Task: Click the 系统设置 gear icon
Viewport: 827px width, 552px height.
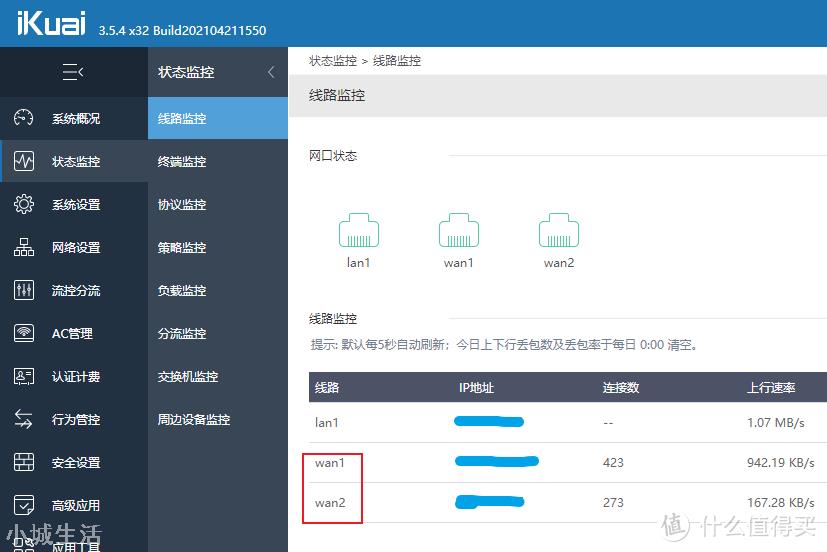Action: 24,204
